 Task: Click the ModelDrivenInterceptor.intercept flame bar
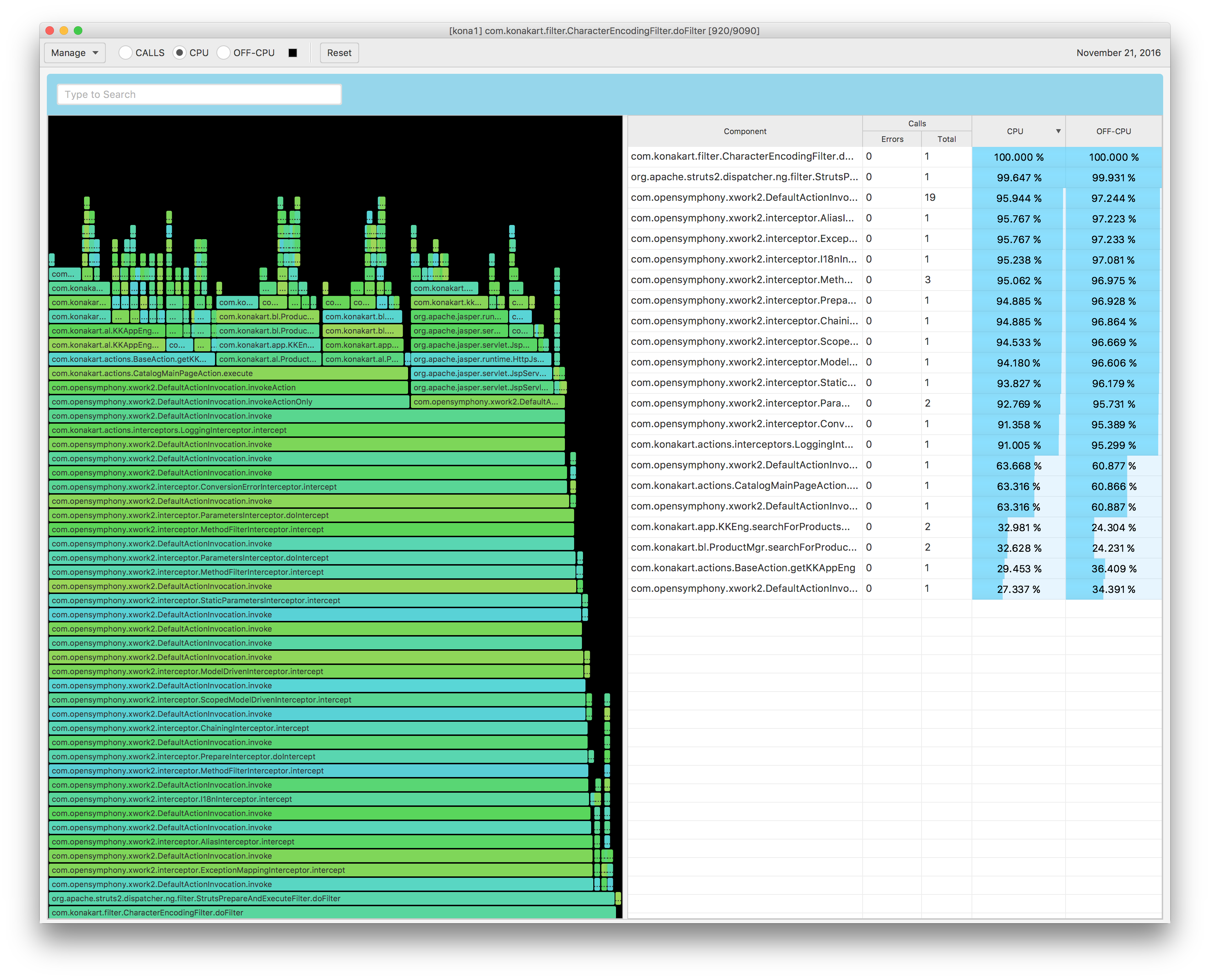click(x=315, y=671)
